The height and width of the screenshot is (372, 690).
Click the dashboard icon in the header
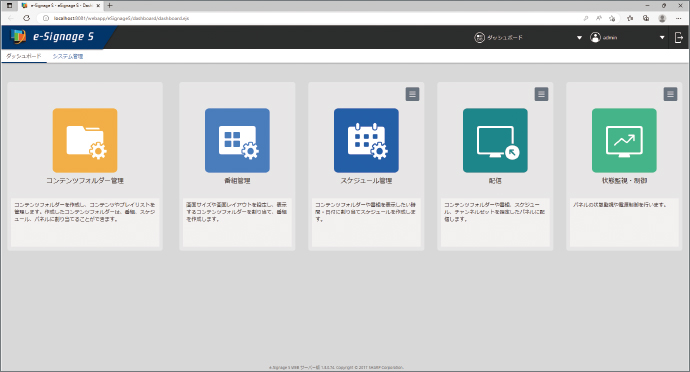click(479, 37)
